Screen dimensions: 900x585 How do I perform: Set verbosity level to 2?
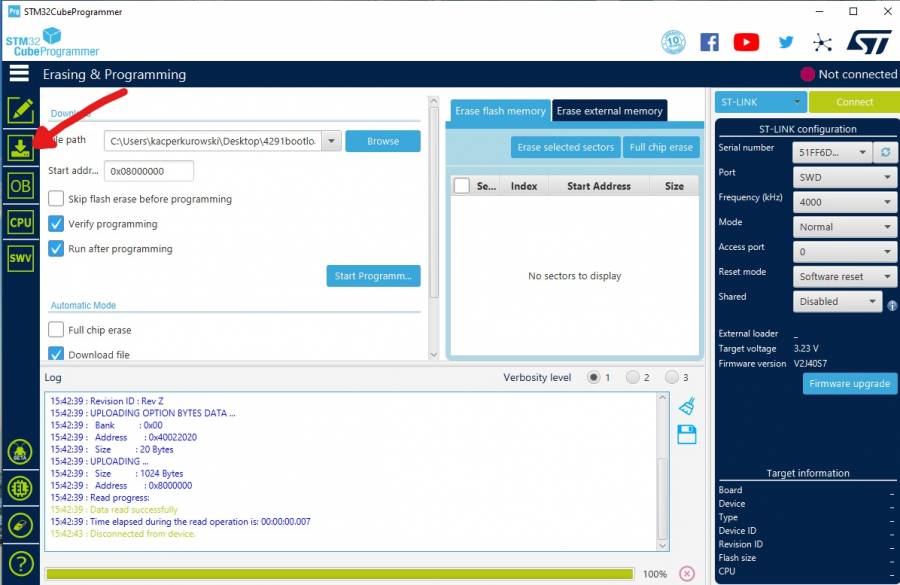[x=633, y=377]
